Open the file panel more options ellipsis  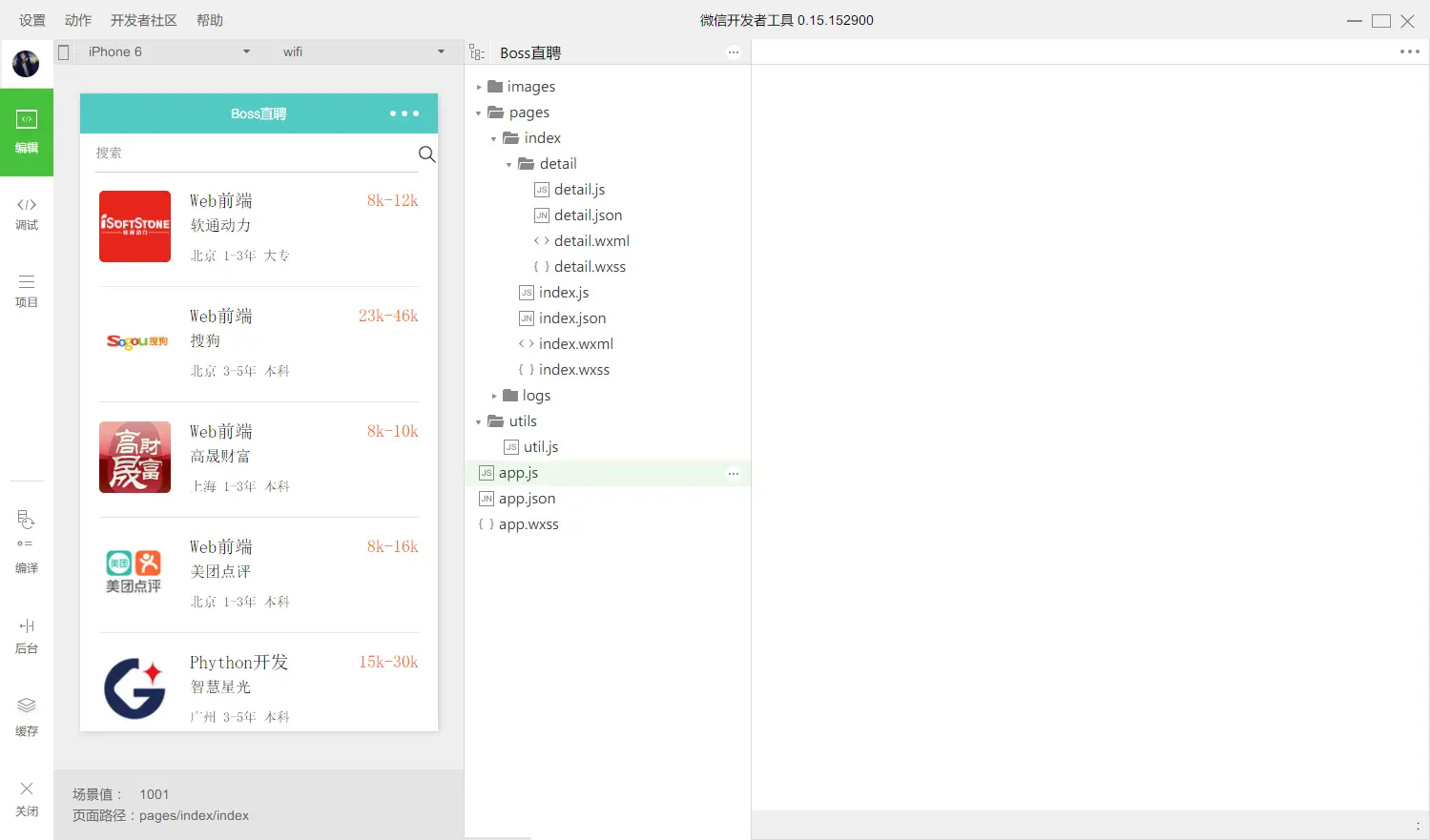(734, 52)
